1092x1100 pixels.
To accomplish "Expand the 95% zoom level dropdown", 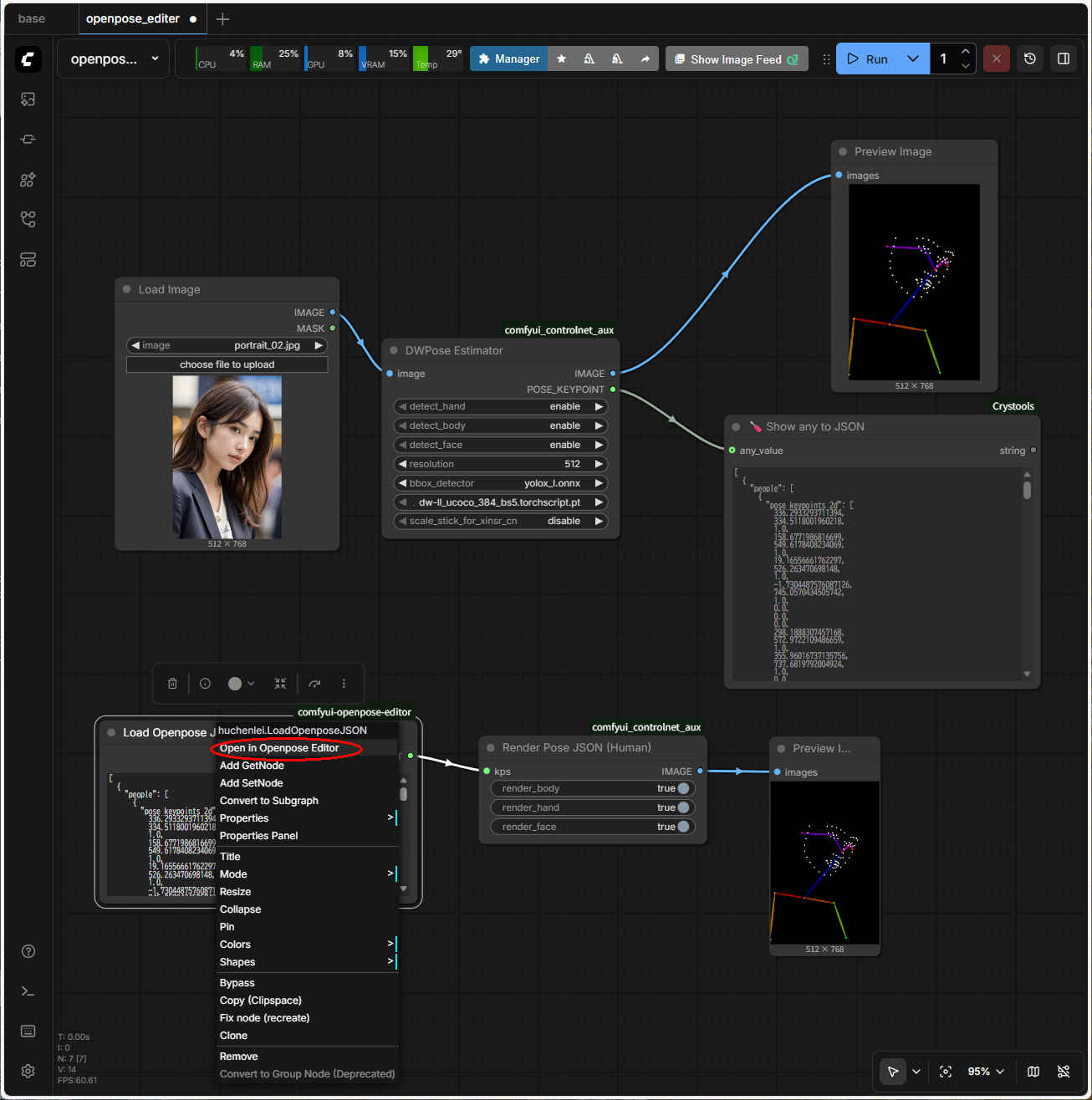I will [x=986, y=1072].
